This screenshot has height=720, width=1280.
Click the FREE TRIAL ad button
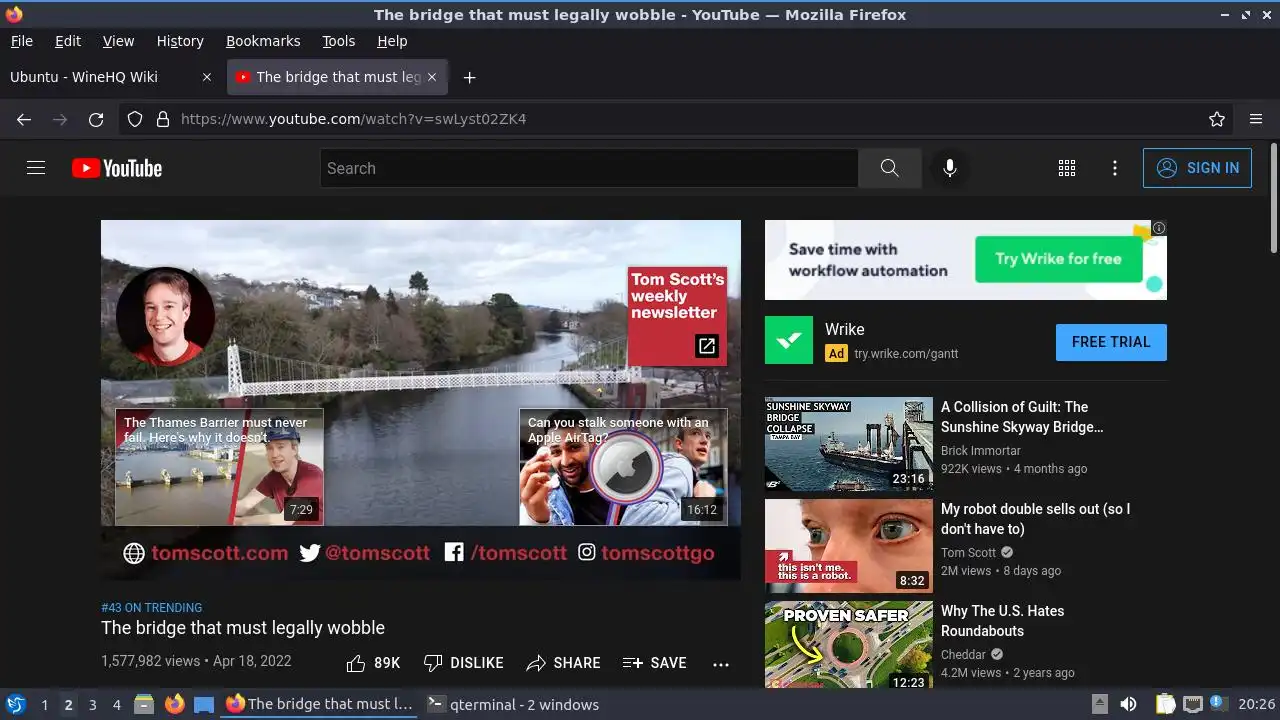(x=1111, y=342)
